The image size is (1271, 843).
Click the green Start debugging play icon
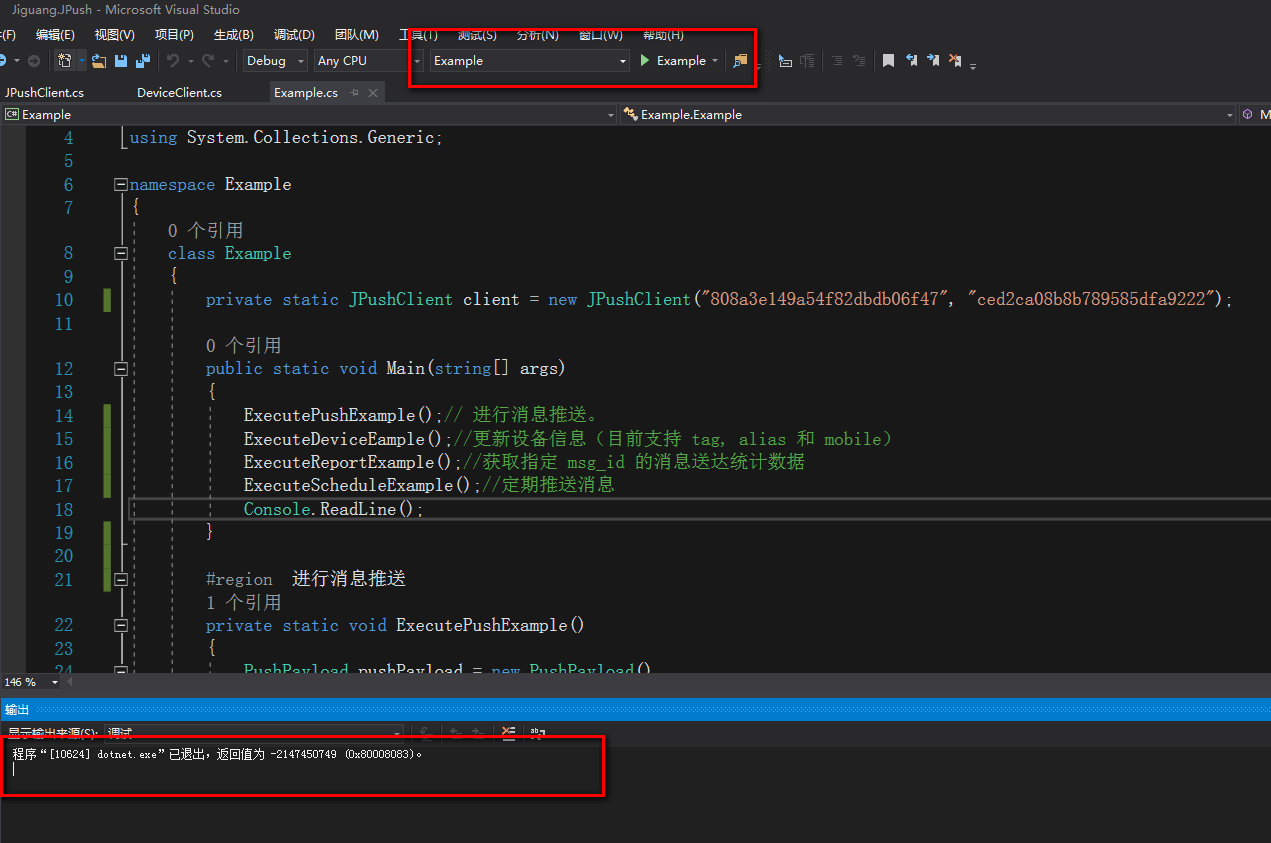click(646, 61)
